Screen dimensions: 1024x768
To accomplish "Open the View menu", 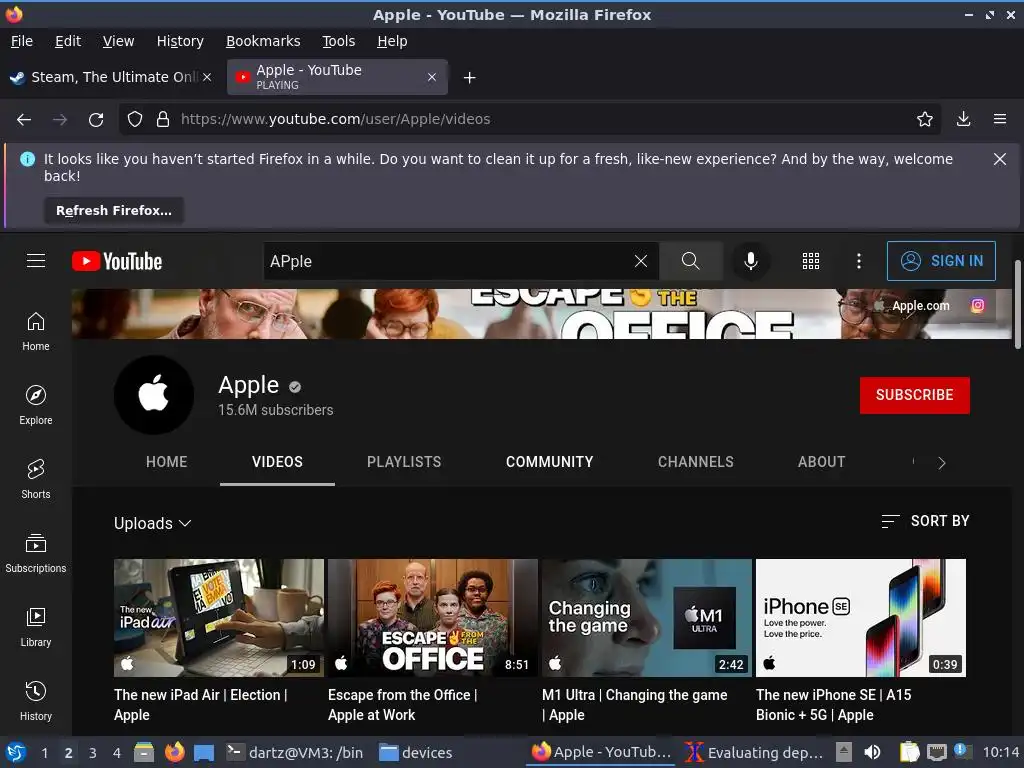I will tap(118, 41).
